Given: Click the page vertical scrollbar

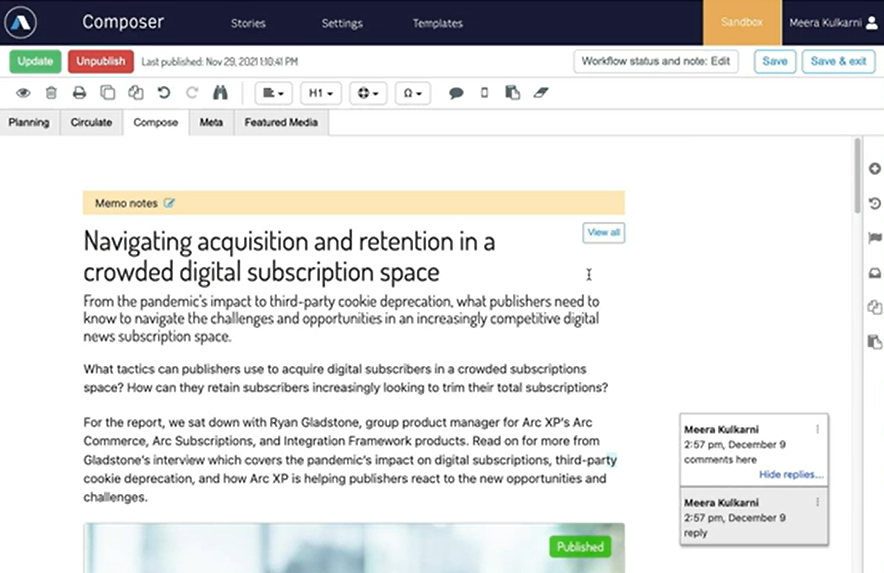Looking at the screenshot, I should point(858,175).
